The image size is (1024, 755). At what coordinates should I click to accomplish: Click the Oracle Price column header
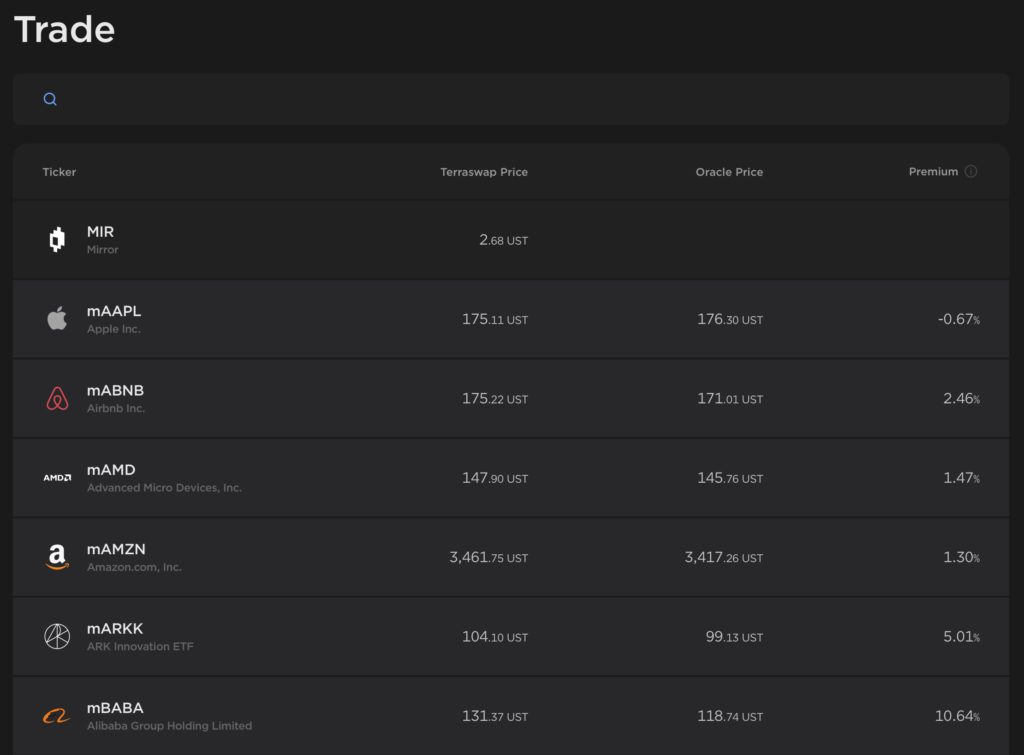pos(729,172)
